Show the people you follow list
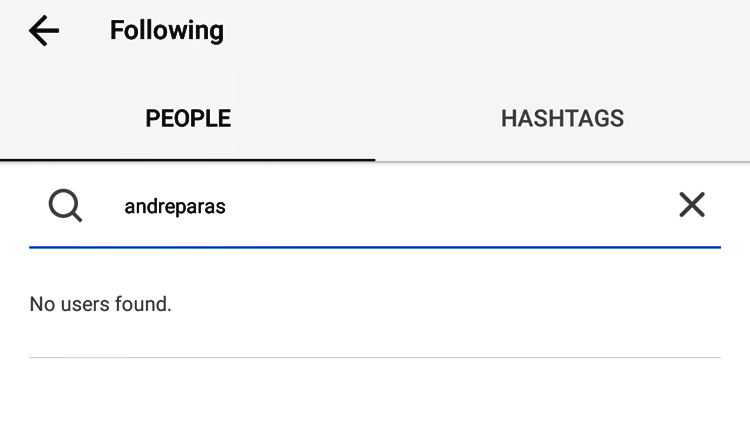 point(188,119)
